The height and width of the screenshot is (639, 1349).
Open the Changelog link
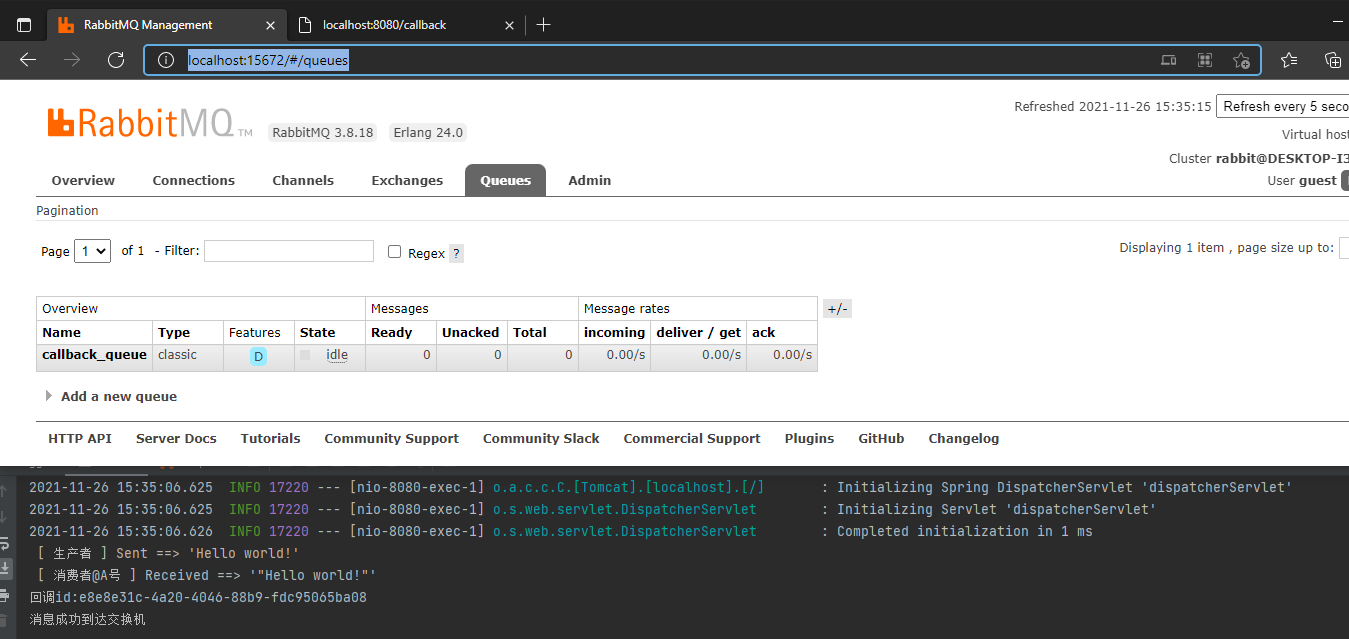pyautogui.click(x=963, y=438)
